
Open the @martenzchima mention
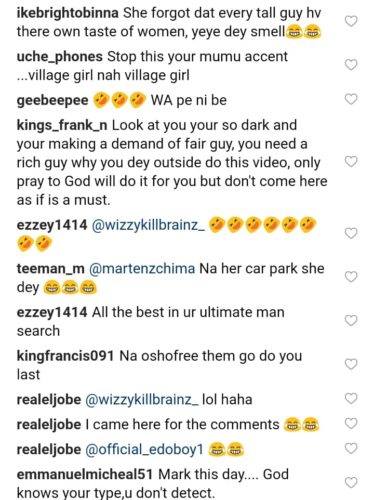142,269
